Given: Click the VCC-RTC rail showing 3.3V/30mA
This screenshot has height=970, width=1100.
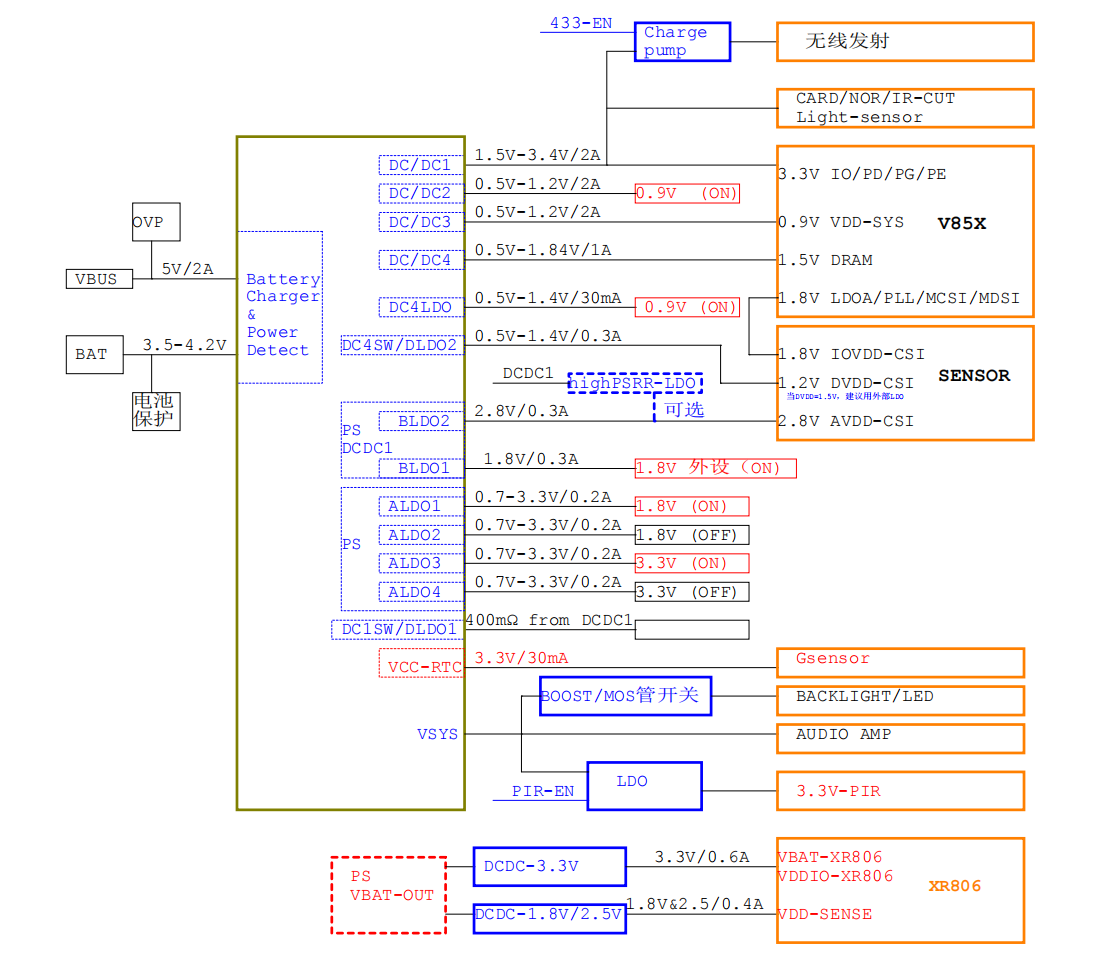Looking at the screenshot, I should 421,665.
